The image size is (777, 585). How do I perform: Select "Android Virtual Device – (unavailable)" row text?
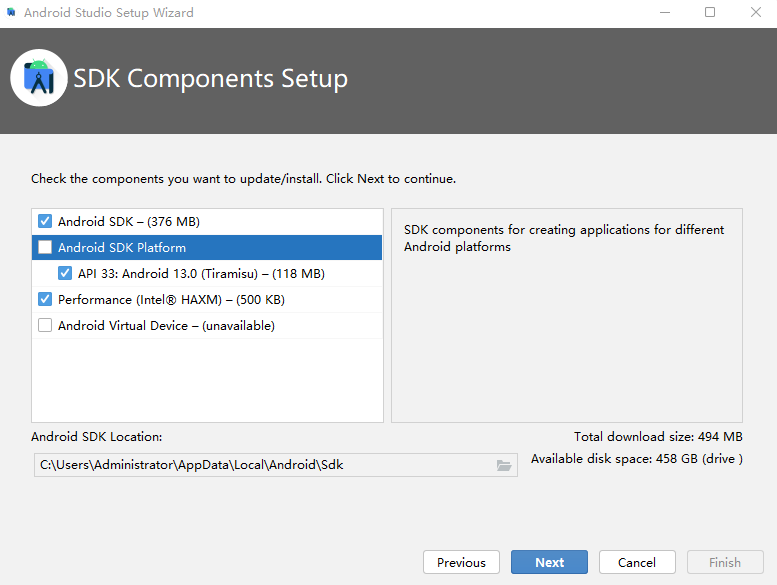click(x=166, y=325)
